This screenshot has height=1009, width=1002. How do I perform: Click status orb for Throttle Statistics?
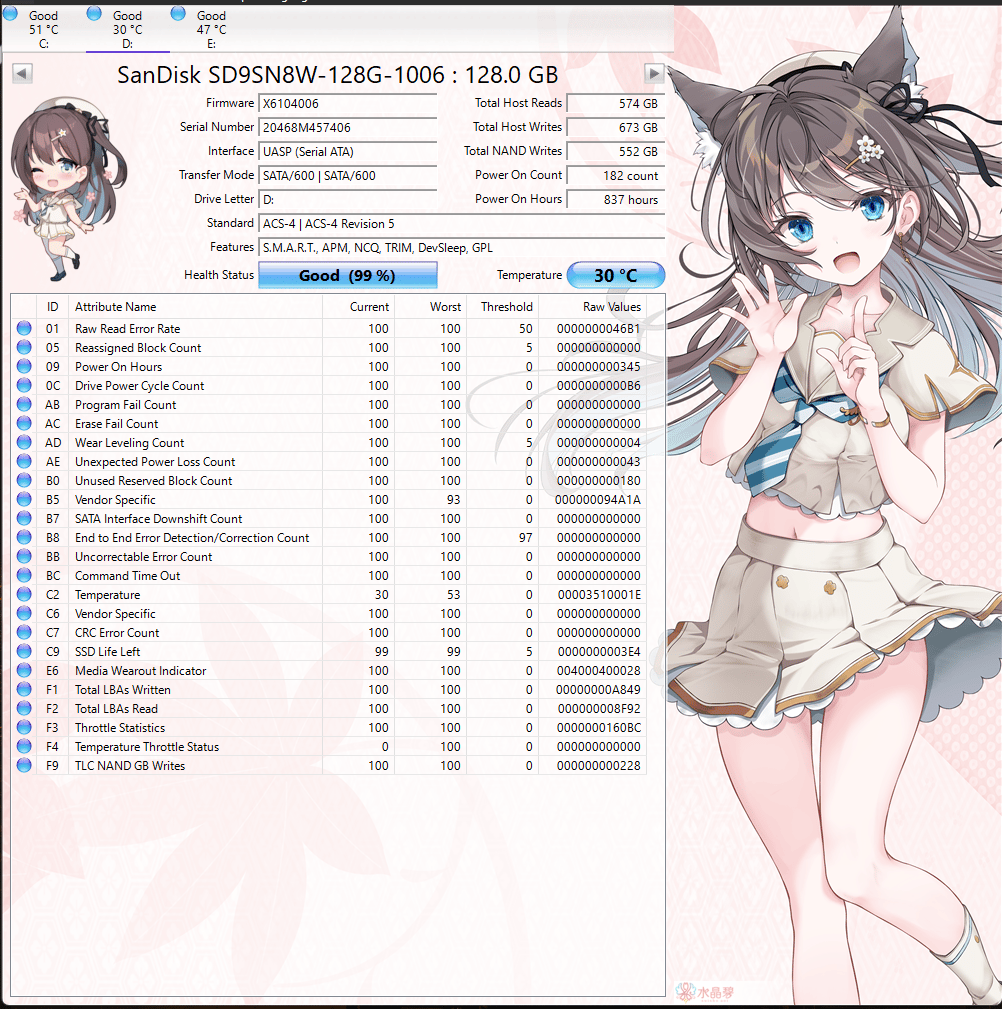tap(24, 727)
